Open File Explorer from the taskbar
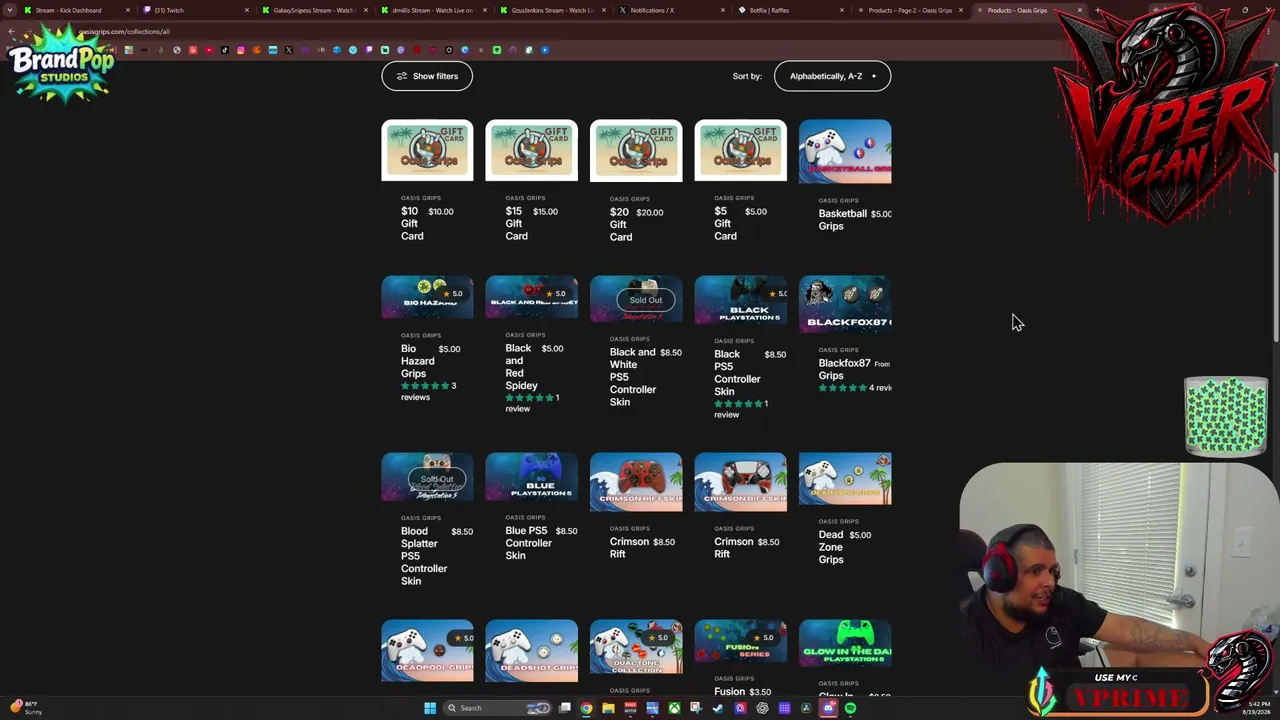 click(x=608, y=708)
